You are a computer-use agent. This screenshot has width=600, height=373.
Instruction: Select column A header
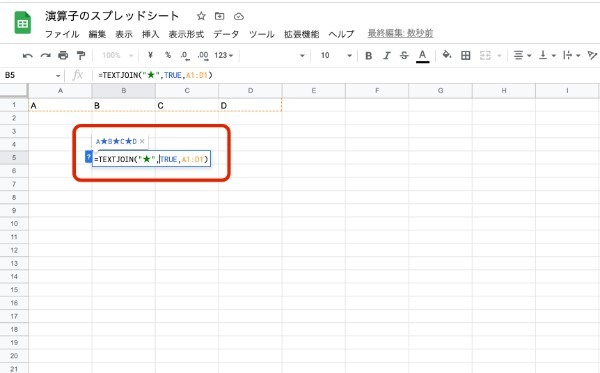pyautogui.click(x=60, y=91)
